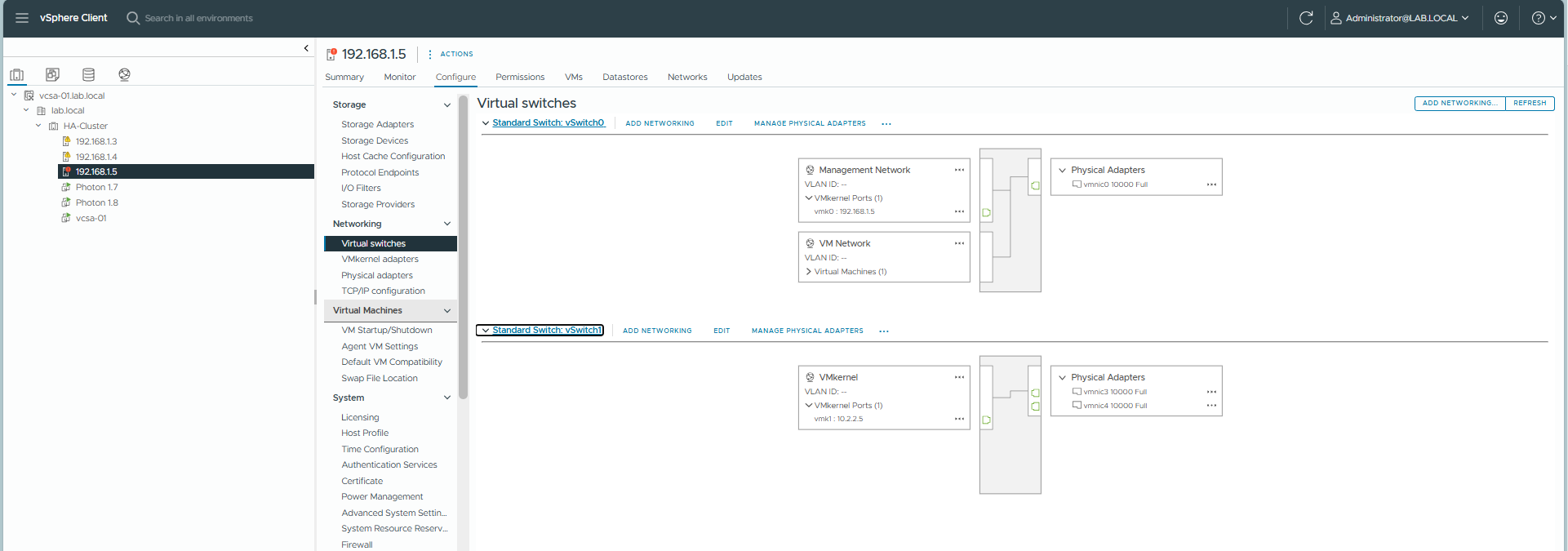Open more options ellipsis for vSwitch0
This screenshot has width=1568, height=551.
point(886,124)
